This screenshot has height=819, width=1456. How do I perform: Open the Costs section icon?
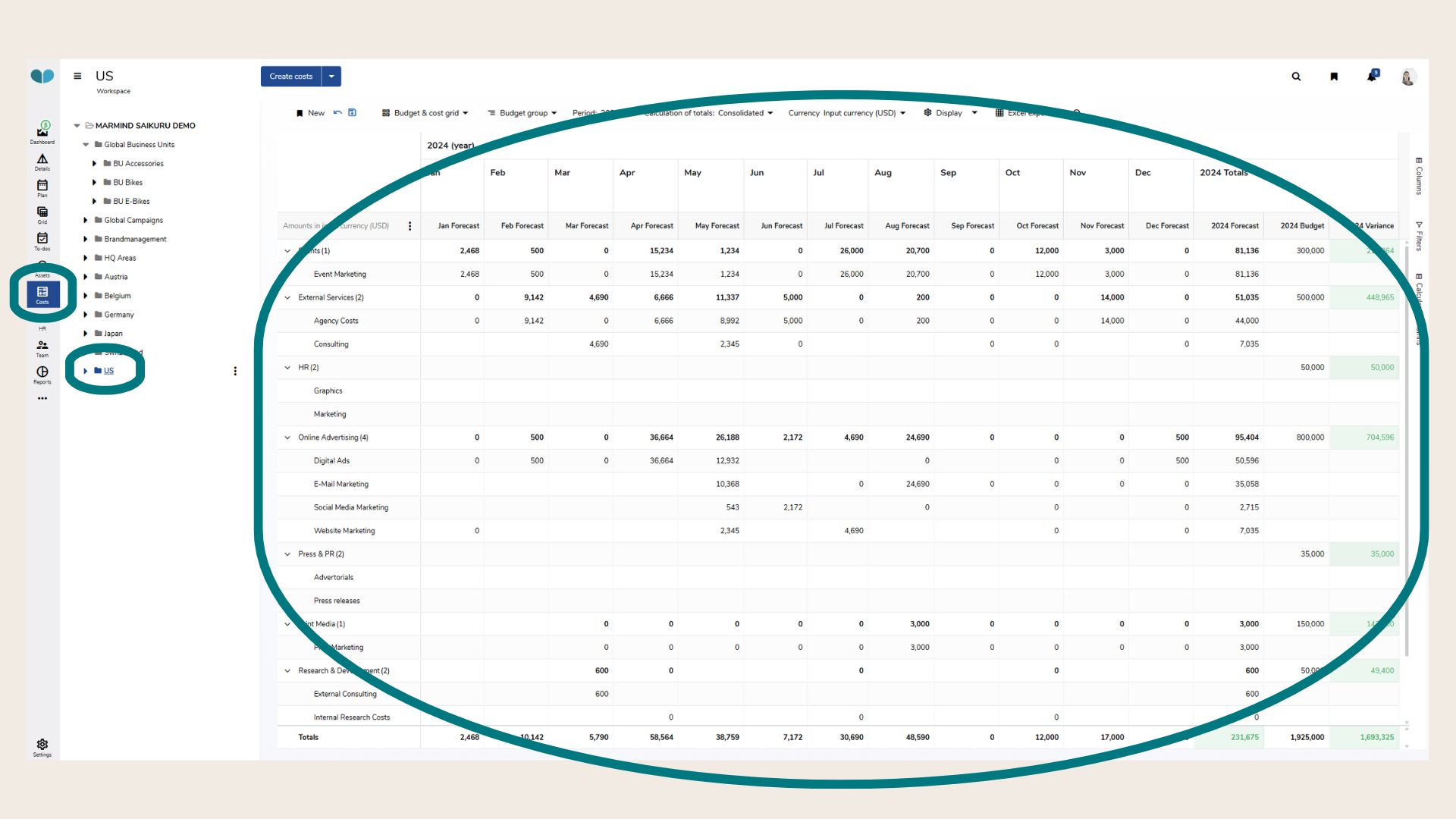(42, 294)
